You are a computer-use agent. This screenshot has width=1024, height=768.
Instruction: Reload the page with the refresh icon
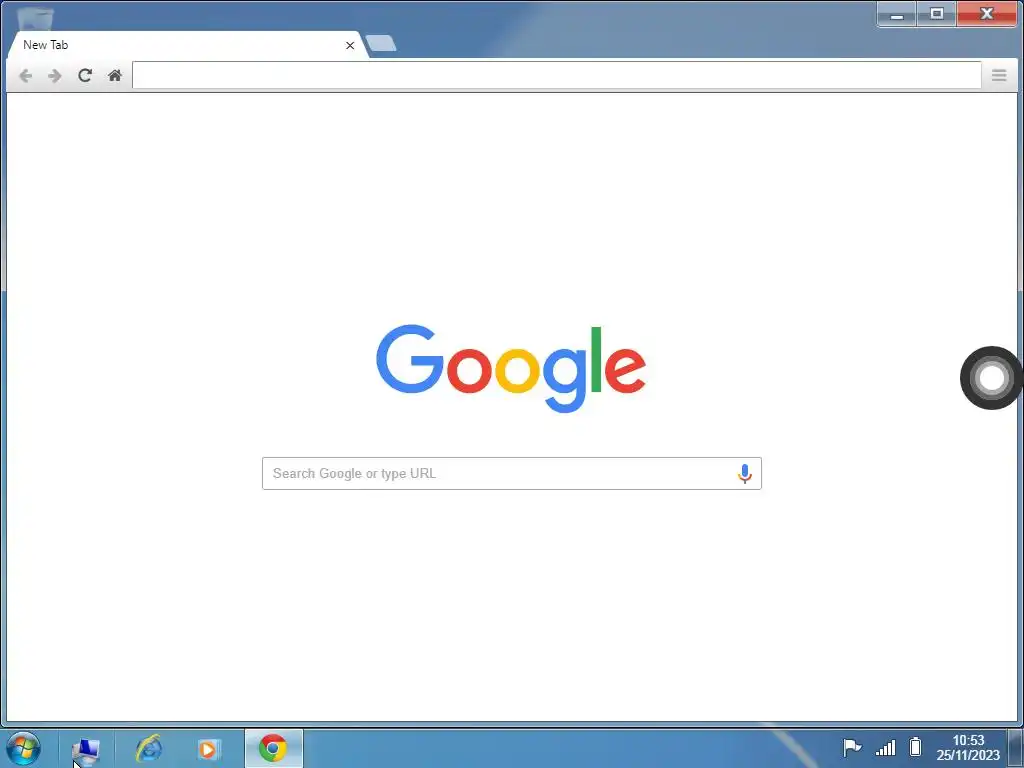coord(85,75)
